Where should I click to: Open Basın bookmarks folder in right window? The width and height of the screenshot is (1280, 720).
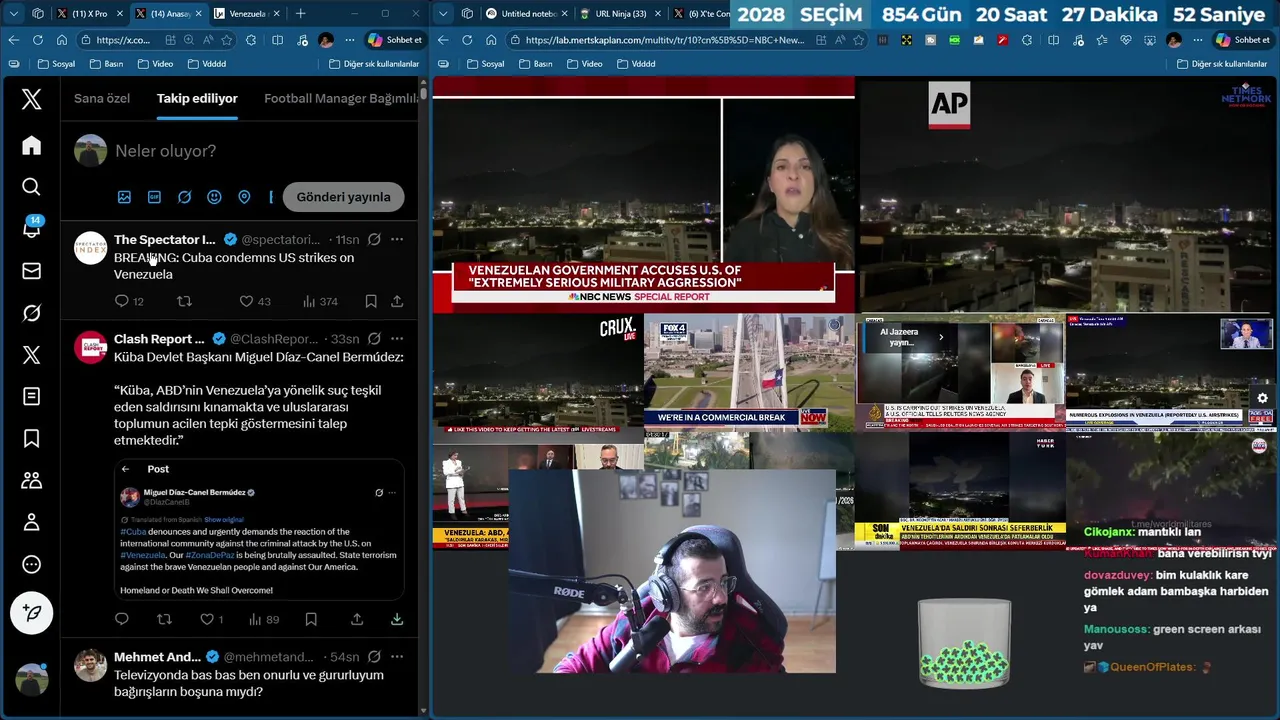tap(534, 64)
